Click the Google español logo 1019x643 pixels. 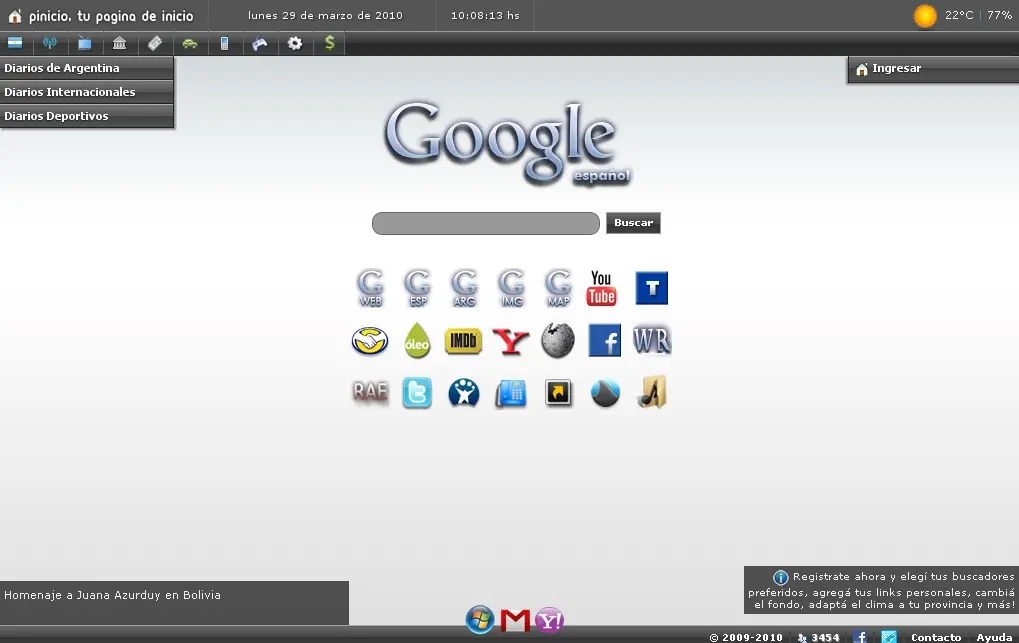pyautogui.click(x=507, y=143)
